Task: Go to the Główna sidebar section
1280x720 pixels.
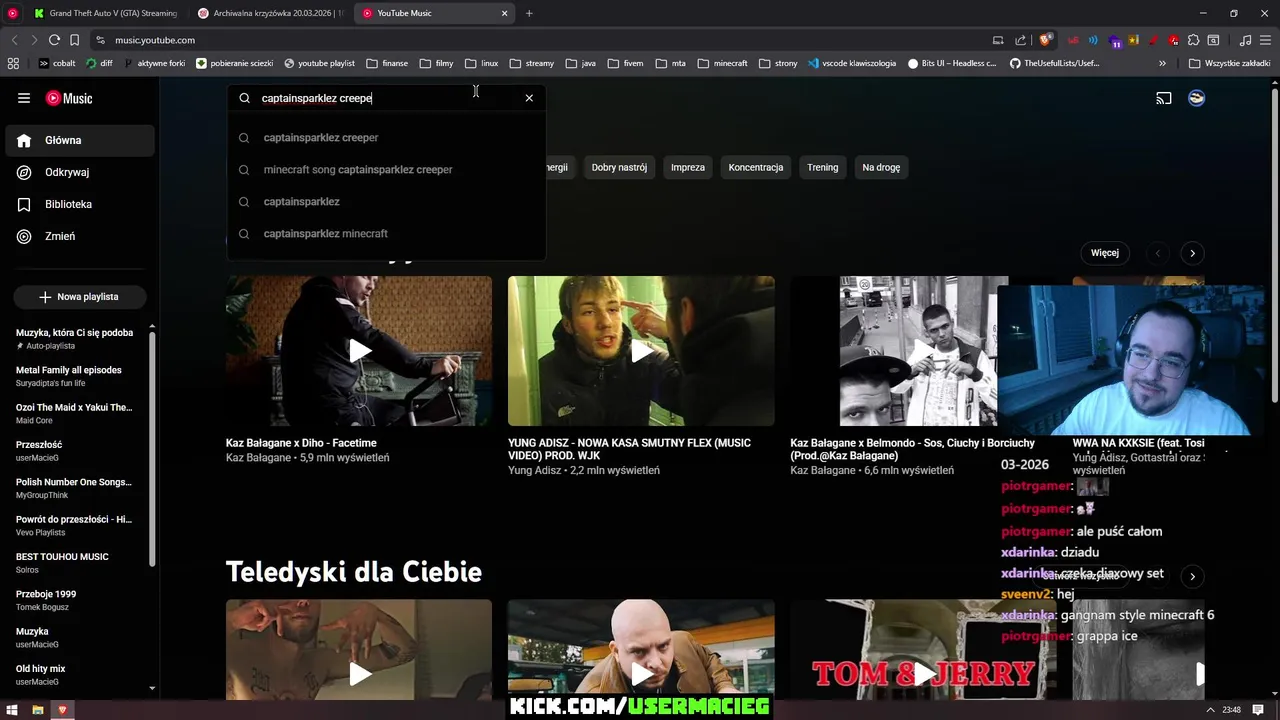Action: (x=80, y=140)
